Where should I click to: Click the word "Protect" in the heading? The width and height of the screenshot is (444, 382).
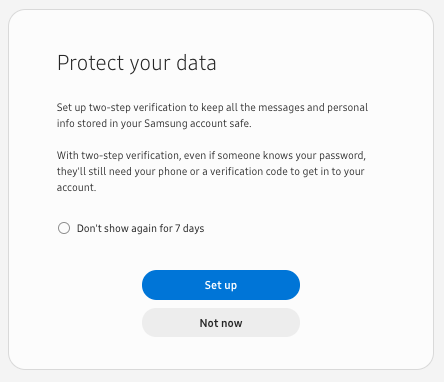click(91, 63)
